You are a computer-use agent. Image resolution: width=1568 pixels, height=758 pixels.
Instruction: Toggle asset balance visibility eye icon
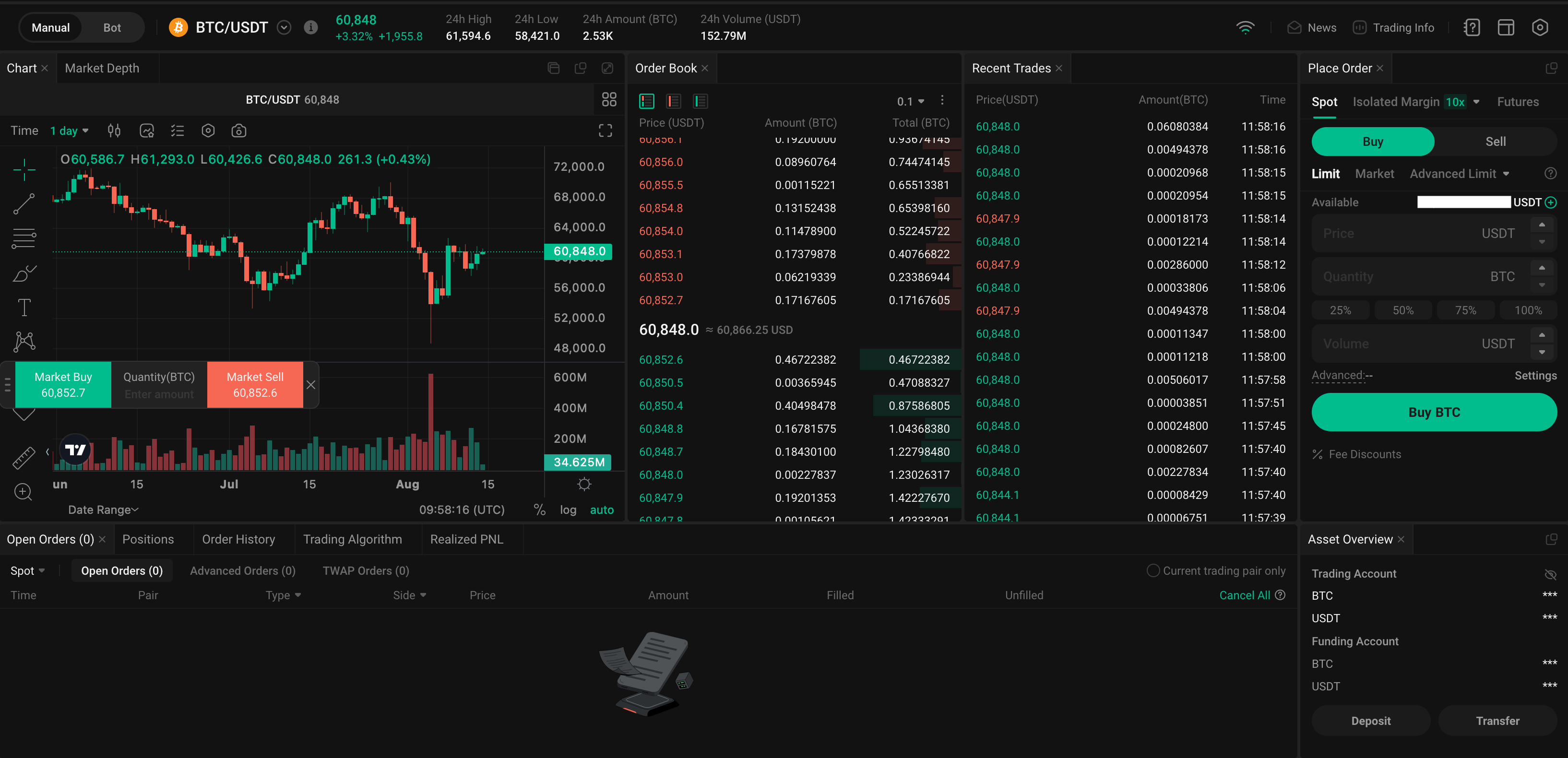(x=1550, y=574)
